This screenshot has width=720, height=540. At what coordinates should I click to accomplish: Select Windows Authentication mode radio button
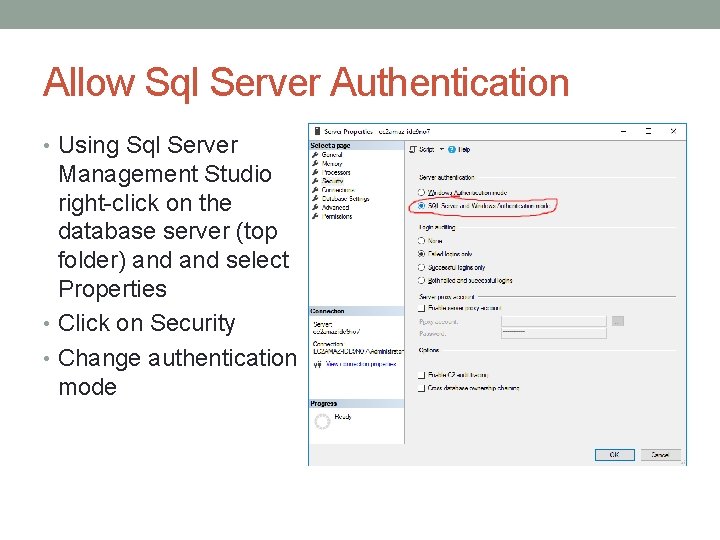click(421, 192)
